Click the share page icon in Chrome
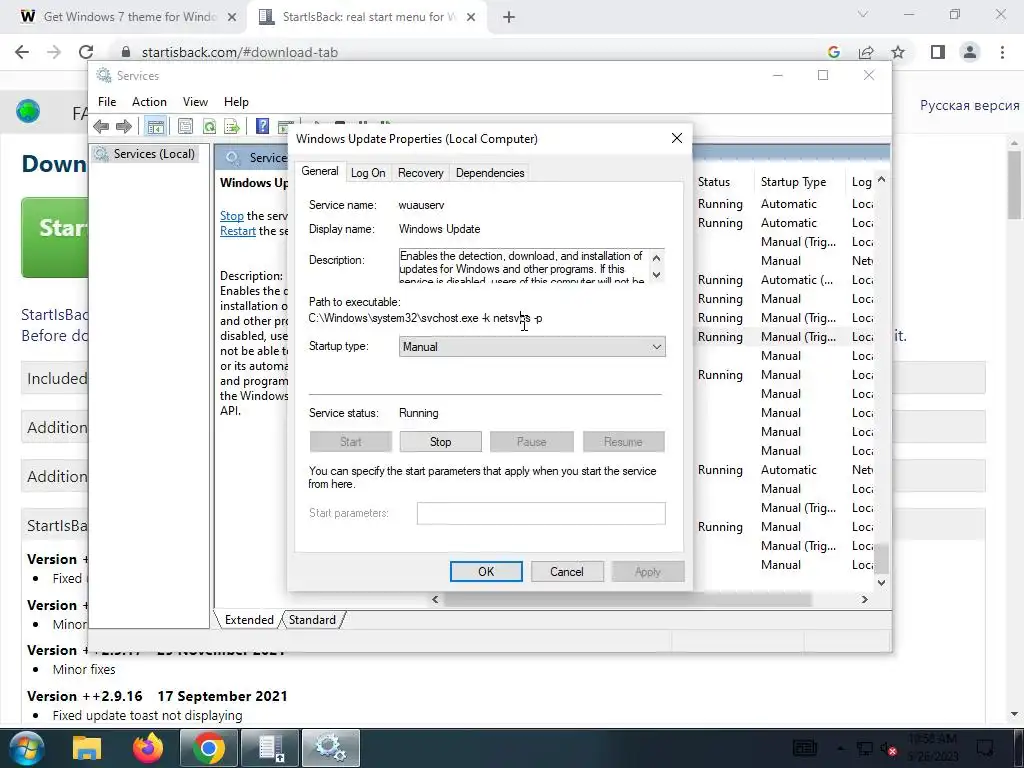This screenshot has width=1024, height=768. (866, 52)
